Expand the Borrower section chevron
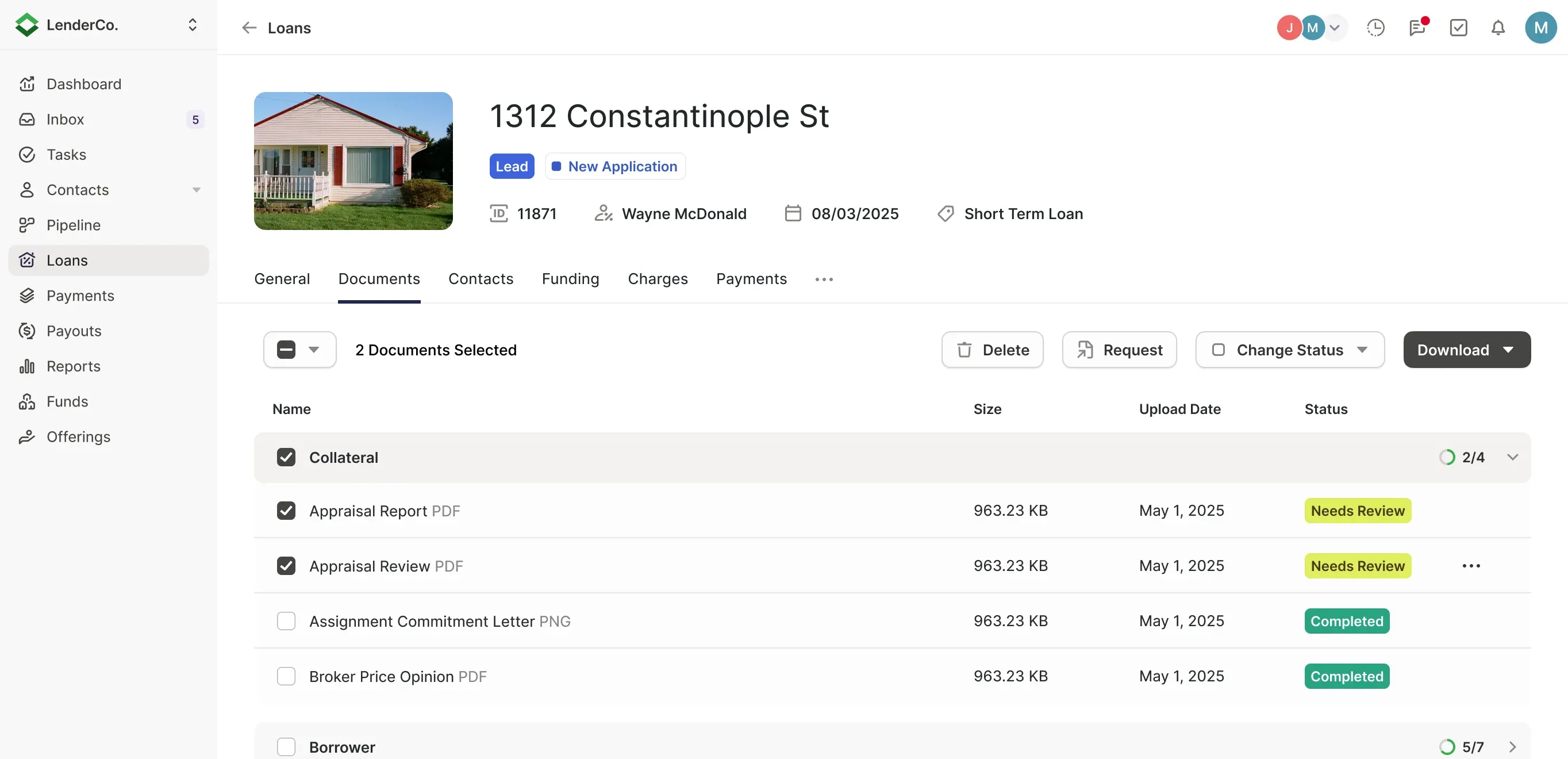This screenshot has width=1568, height=759. (1512, 747)
